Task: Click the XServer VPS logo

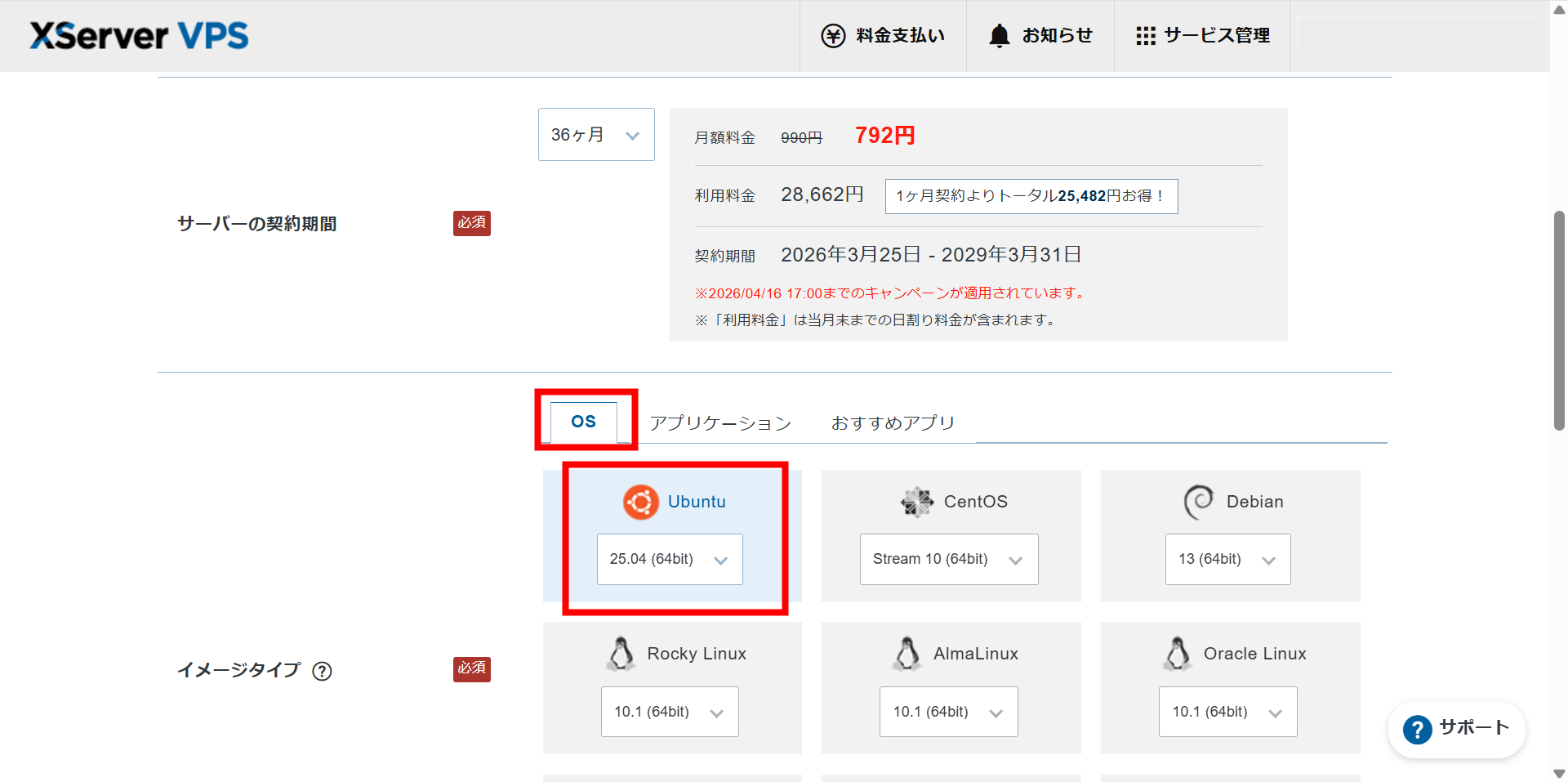Action: point(139,36)
